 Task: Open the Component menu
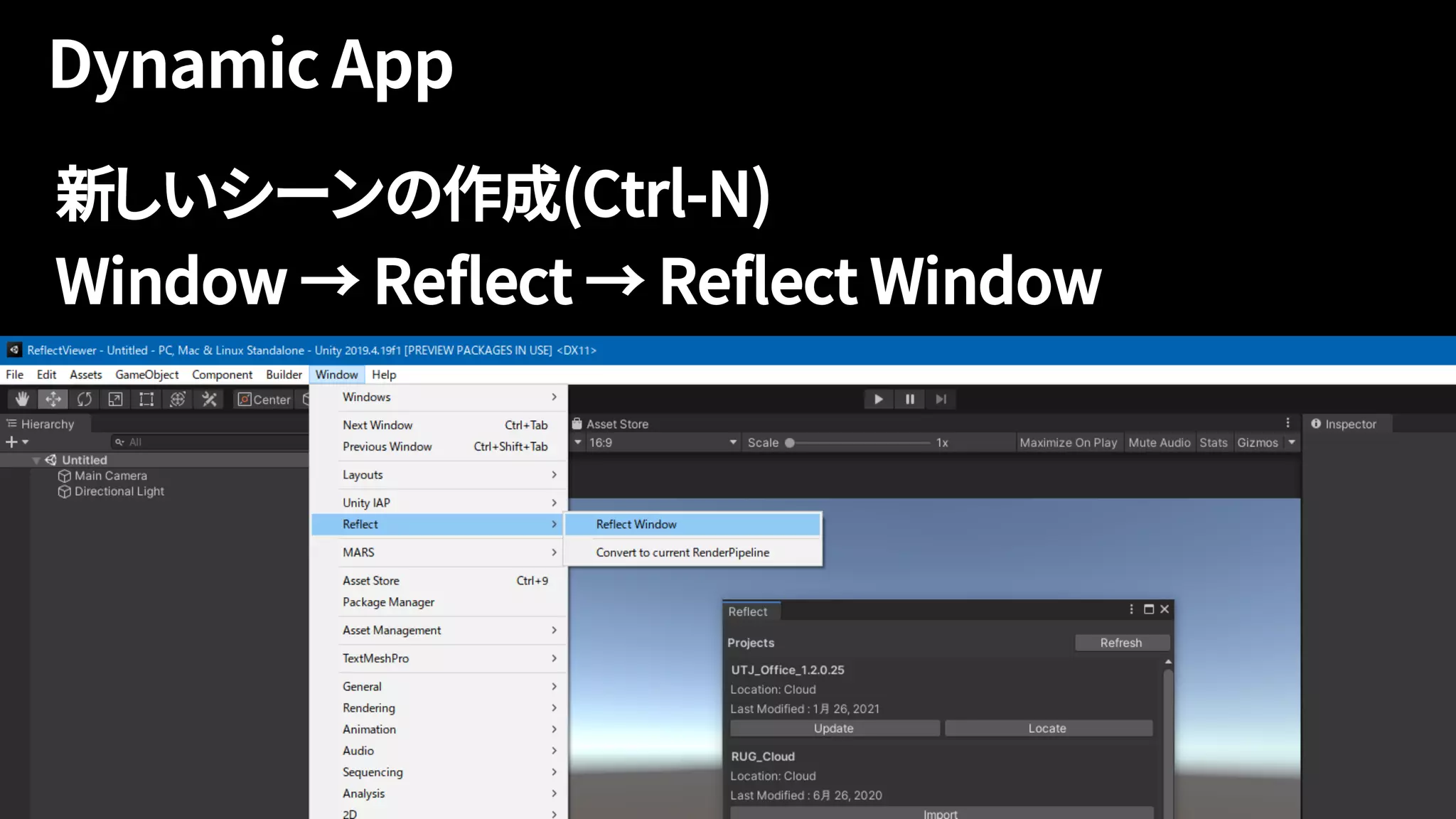[x=222, y=375]
